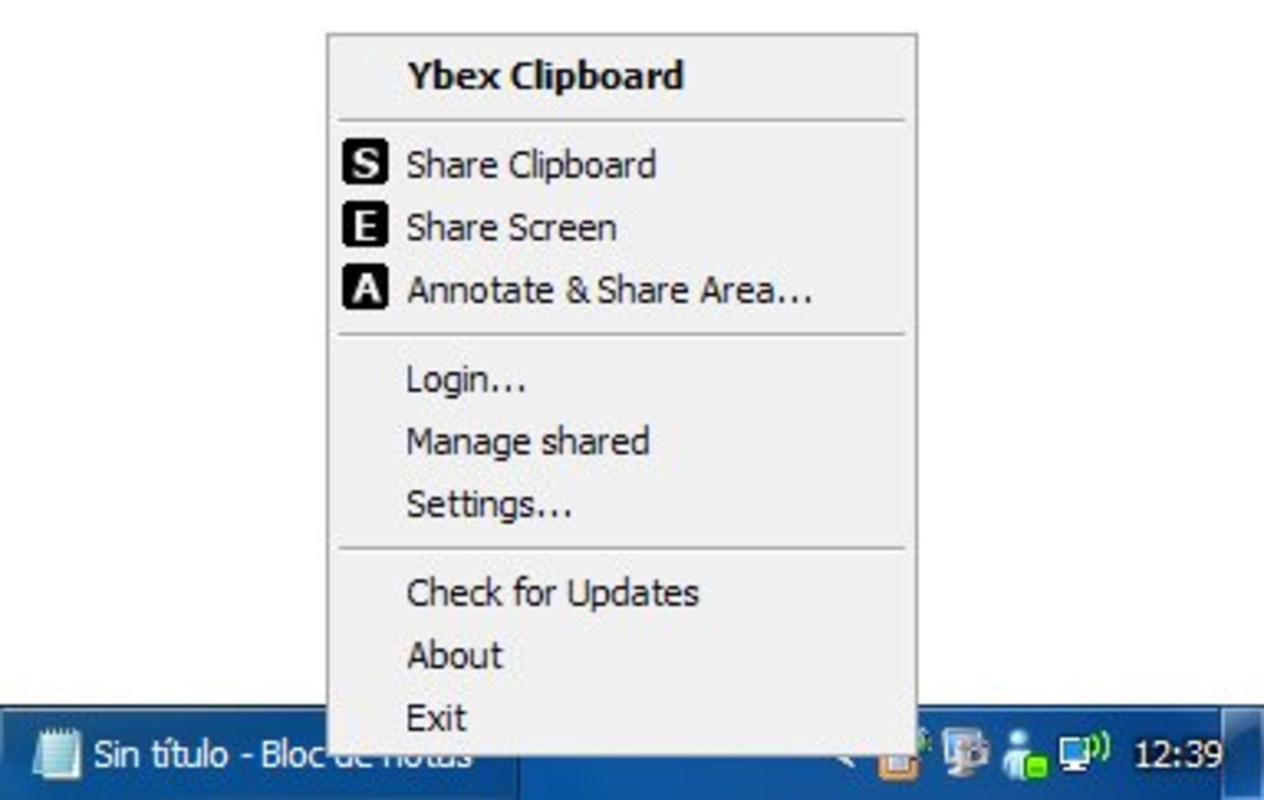Click the black A icon beside Annotate
The image size is (1264, 800).
pyautogui.click(x=365, y=288)
